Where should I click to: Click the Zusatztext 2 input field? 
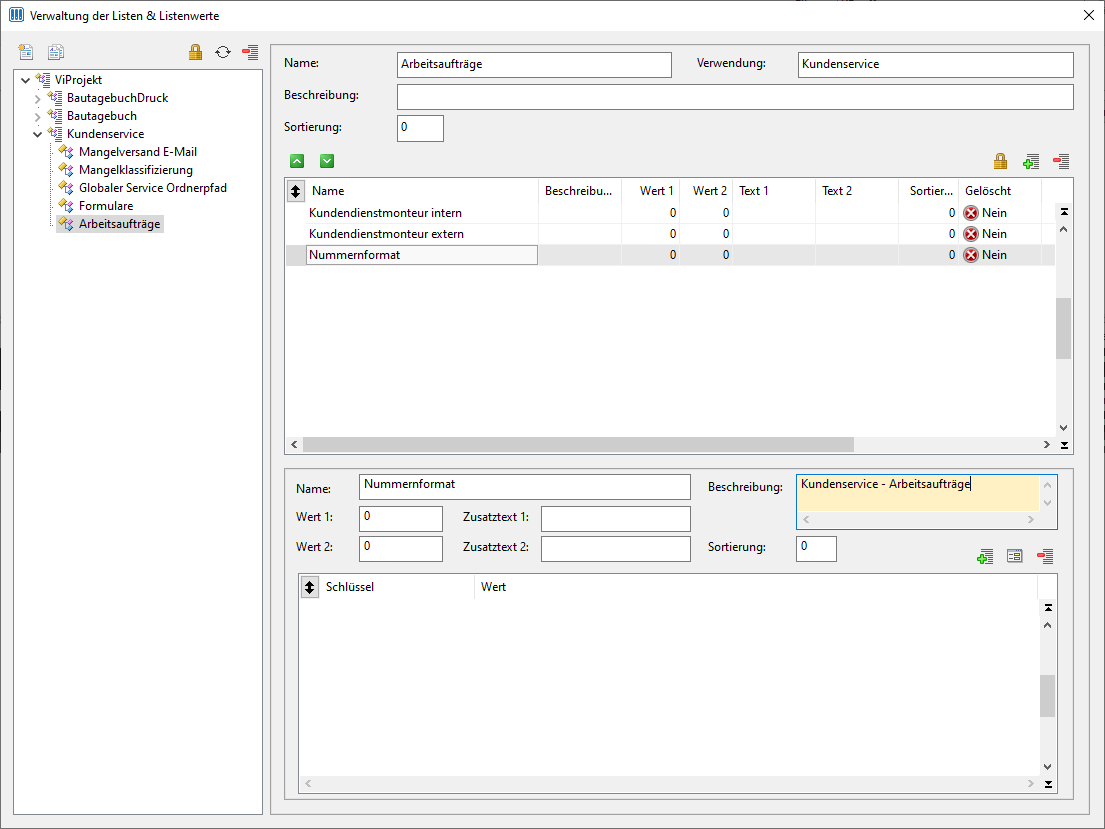pos(615,548)
